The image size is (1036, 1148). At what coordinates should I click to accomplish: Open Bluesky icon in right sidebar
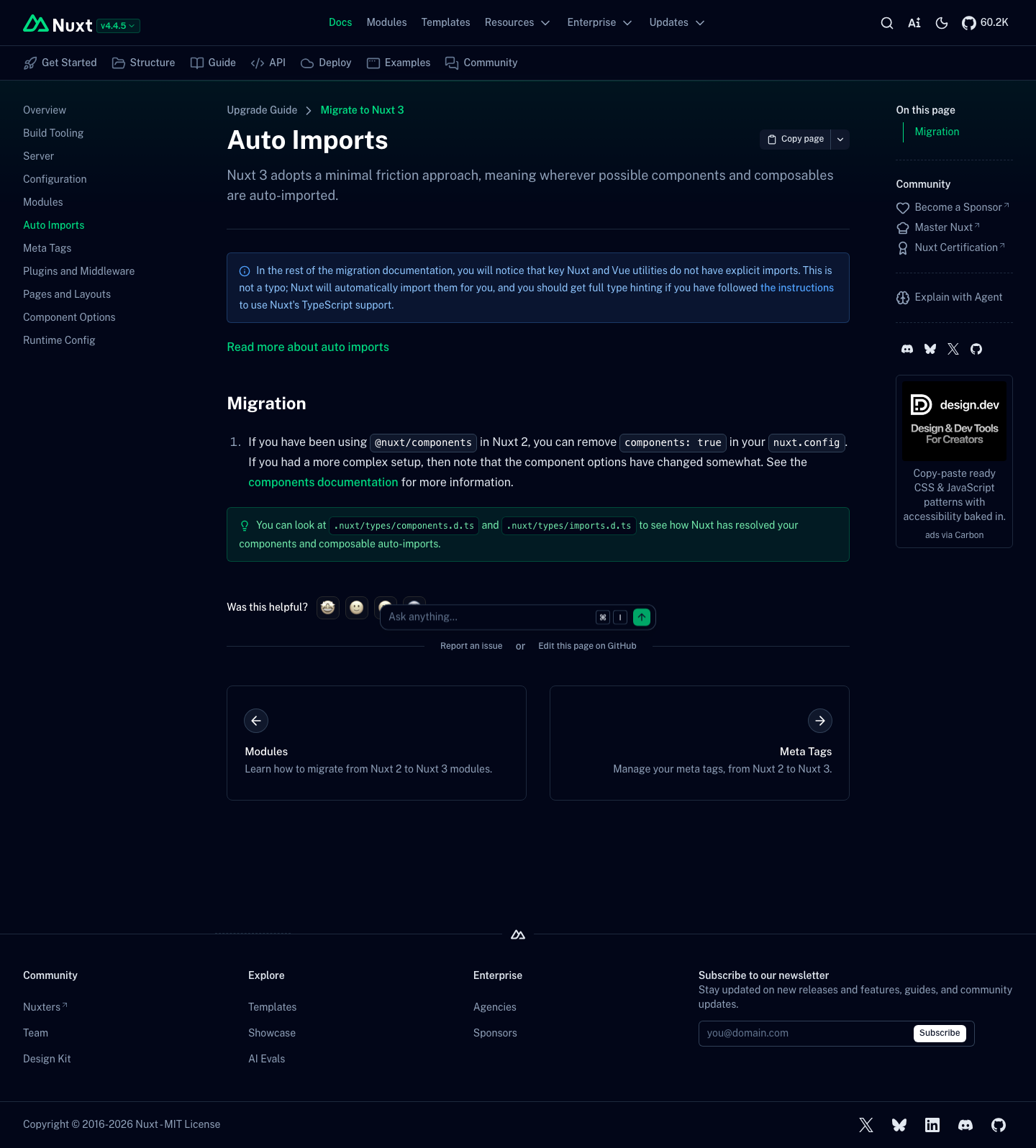point(930,349)
